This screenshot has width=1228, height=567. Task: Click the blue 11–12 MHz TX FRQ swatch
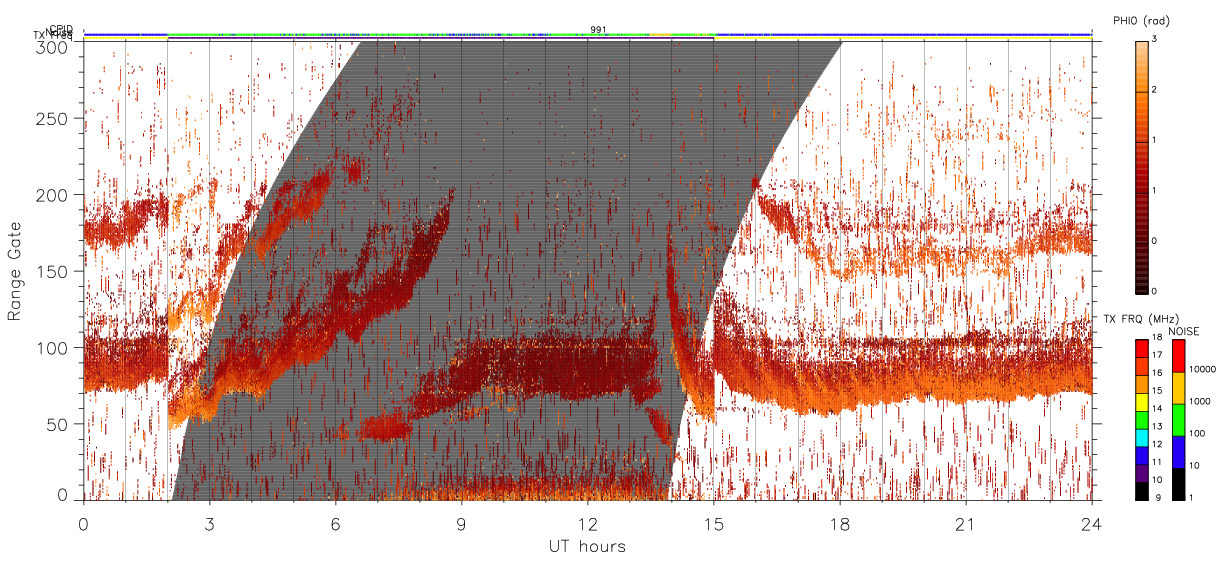click(x=1141, y=456)
